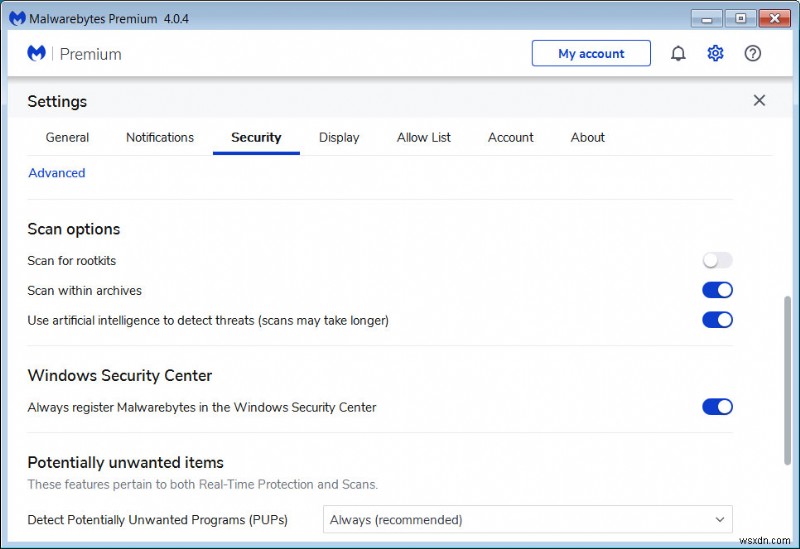800x549 pixels.
Task: Click the My account button
Action: (x=591, y=53)
